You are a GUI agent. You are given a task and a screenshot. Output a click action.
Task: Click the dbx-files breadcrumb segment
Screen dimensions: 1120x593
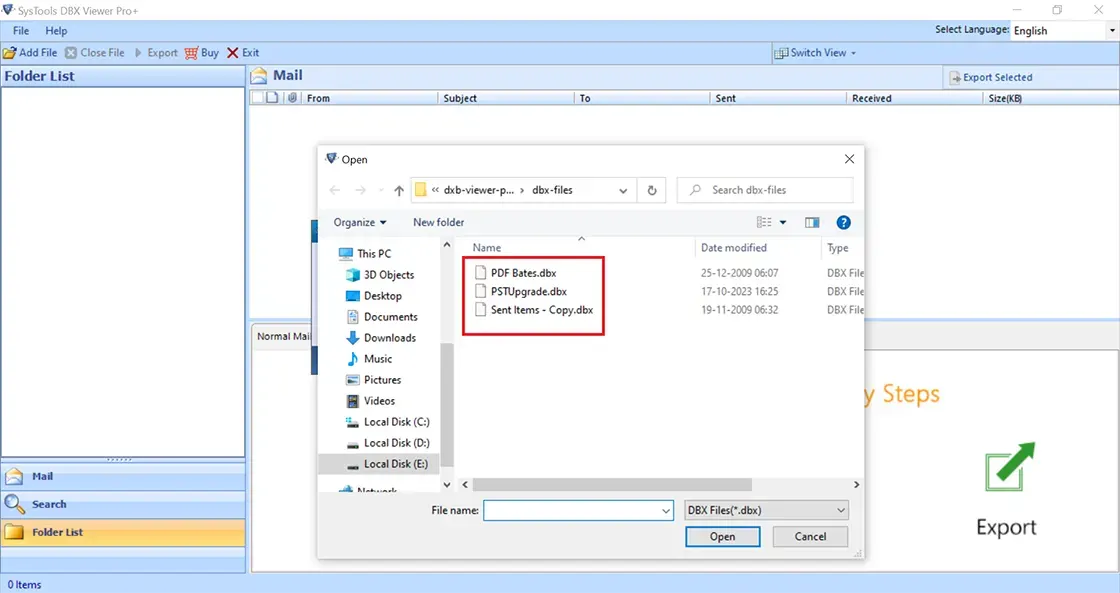pyautogui.click(x=552, y=190)
